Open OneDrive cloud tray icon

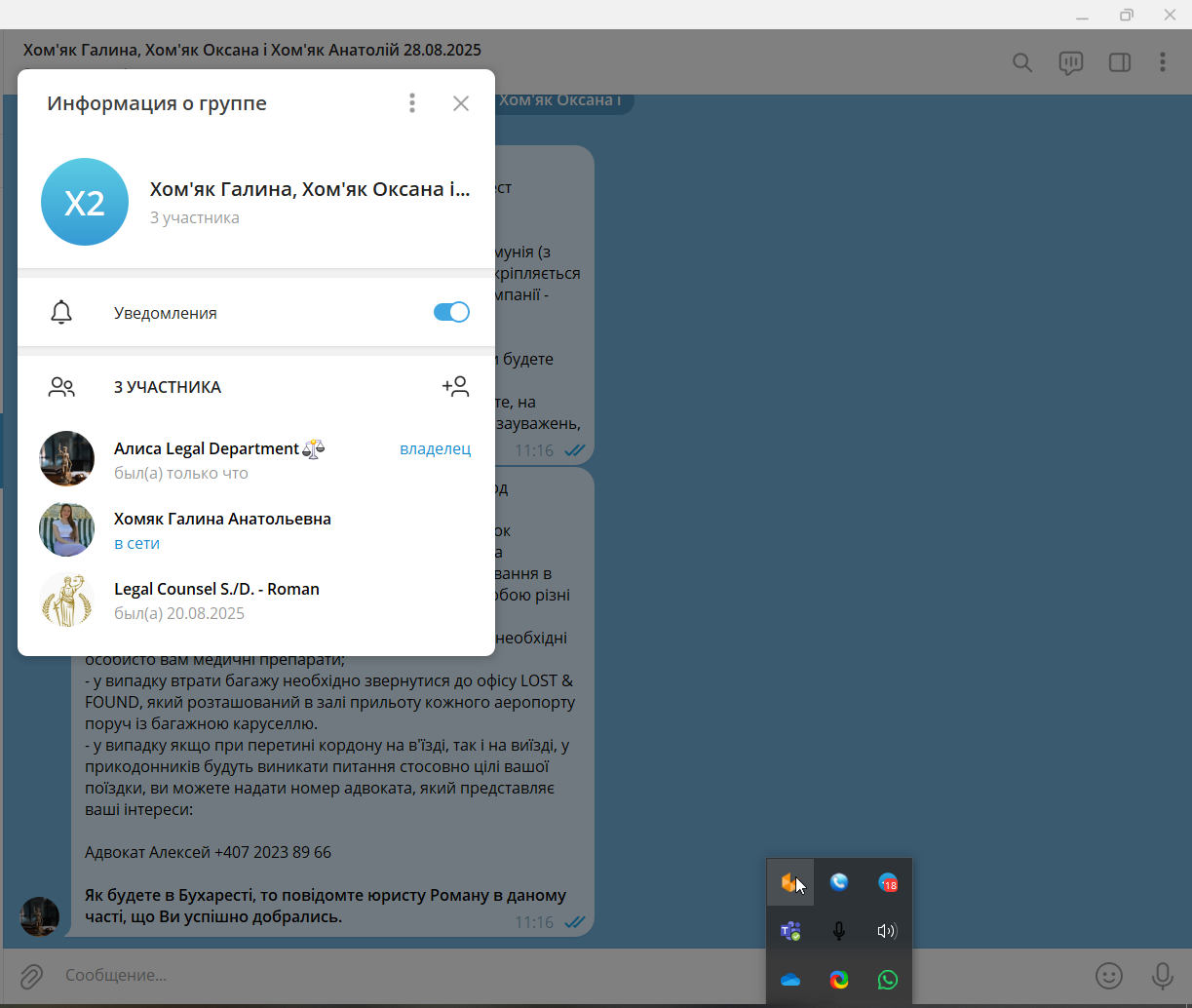pyautogui.click(x=790, y=980)
